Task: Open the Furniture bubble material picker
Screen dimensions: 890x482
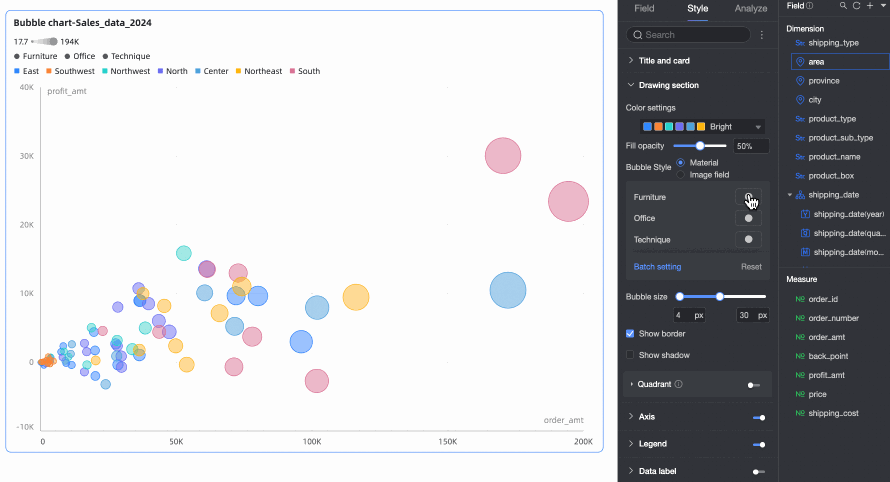Action: click(748, 197)
